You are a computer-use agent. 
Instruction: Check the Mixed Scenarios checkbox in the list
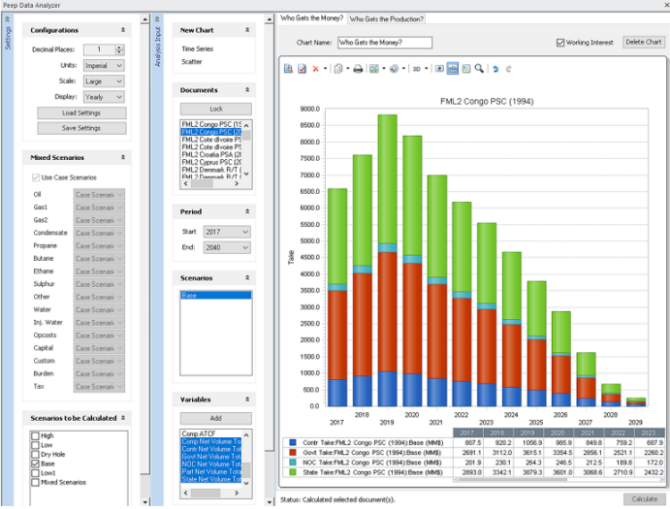click(35, 483)
